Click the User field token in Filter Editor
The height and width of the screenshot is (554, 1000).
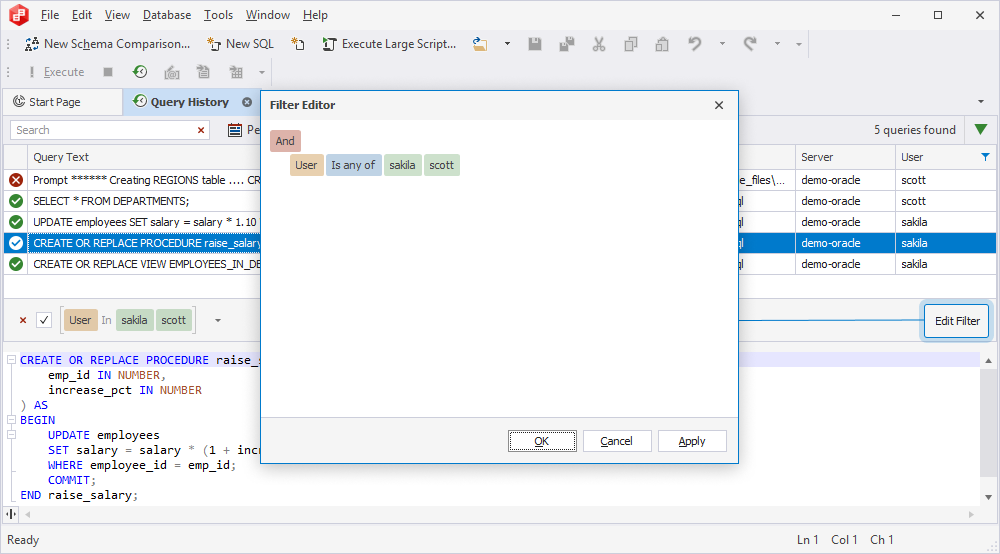click(x=306, y=165)
